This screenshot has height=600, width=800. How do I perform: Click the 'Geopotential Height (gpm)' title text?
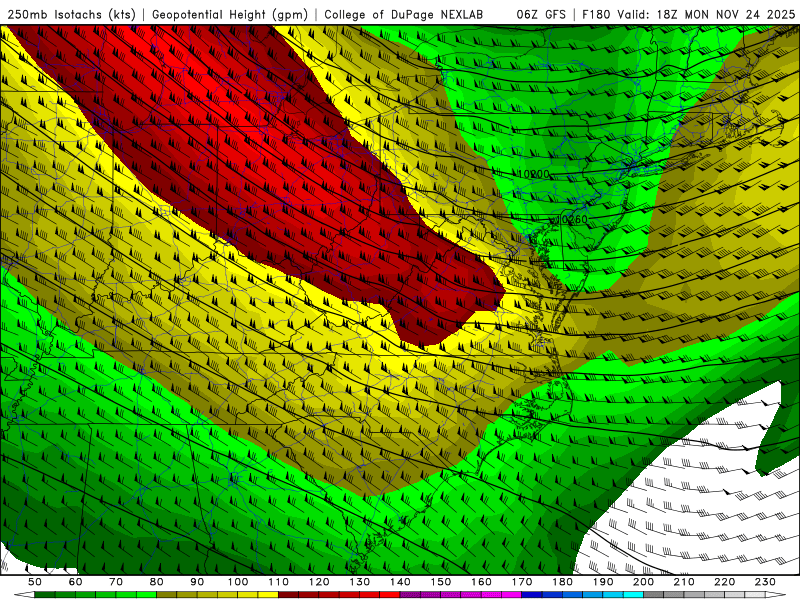coord(230,15)
